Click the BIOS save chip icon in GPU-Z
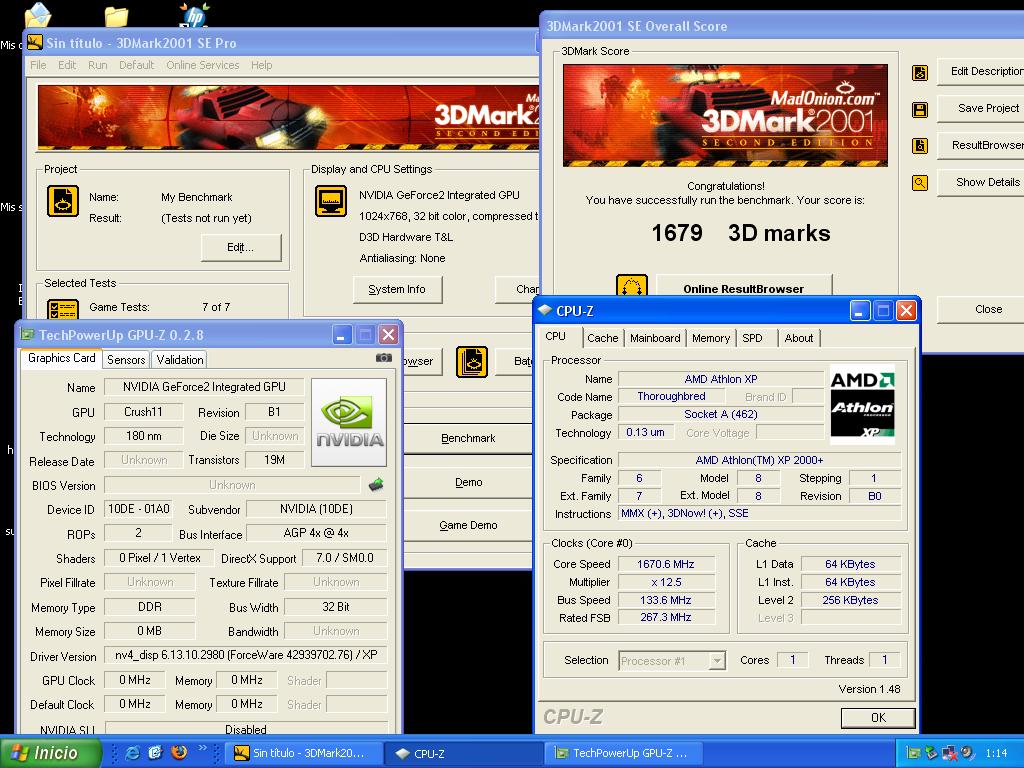The height and width of the screenshot is (768, 1024). pyautogui.click(x=376, y=485)
